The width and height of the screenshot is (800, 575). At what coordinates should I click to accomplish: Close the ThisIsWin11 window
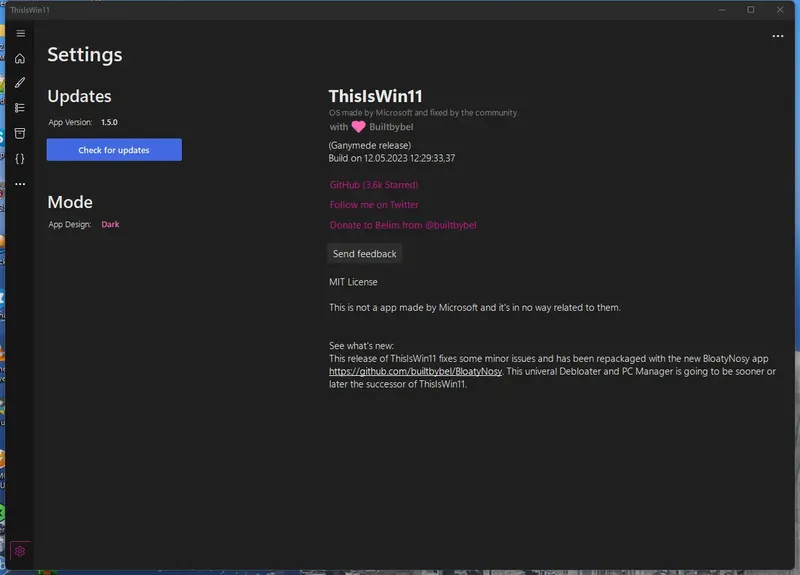click(780, 10)
